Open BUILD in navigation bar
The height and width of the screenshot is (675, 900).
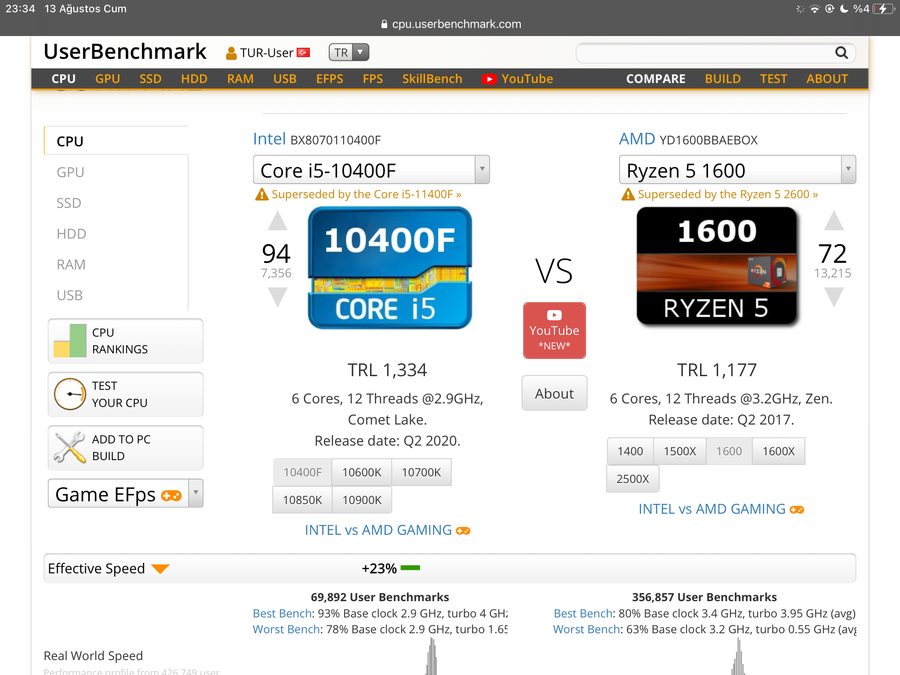723,79
